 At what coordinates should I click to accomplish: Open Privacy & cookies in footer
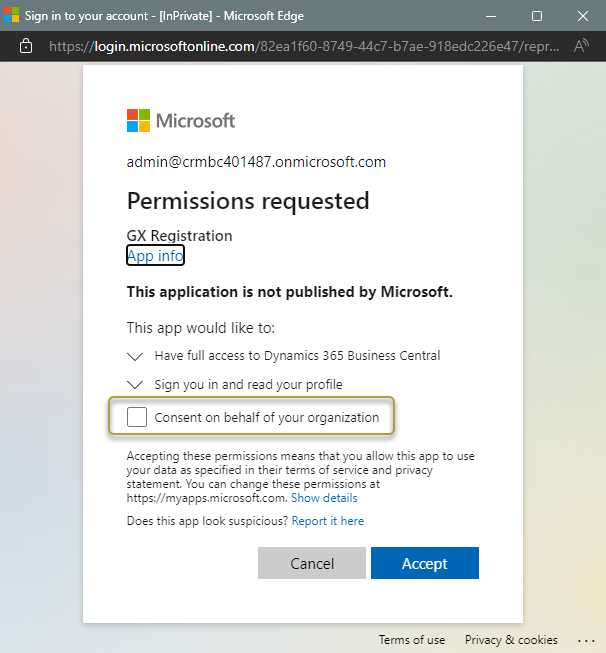pyautogui.click(x=511, y=640)
